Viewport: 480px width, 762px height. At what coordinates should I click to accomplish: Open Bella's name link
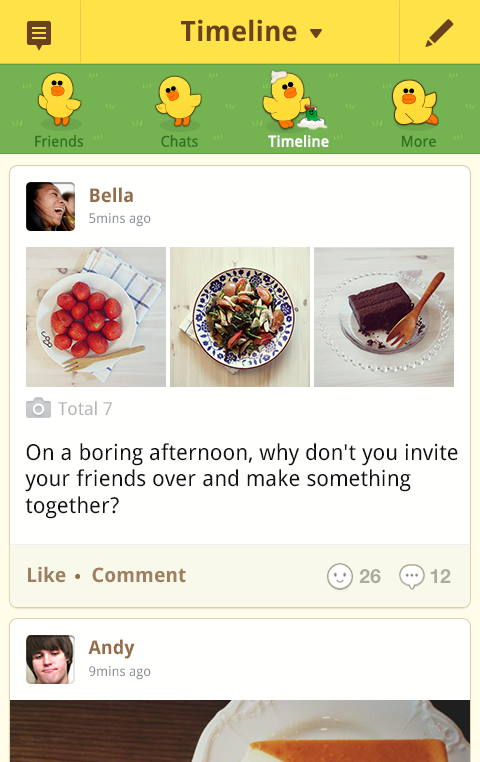(111, 195)
